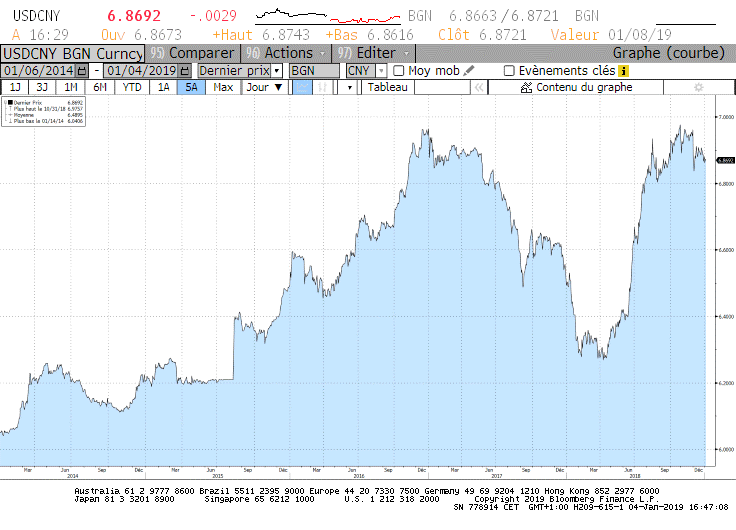
Task: Open the chart type dropdown arrow
Action: (349, 87)
